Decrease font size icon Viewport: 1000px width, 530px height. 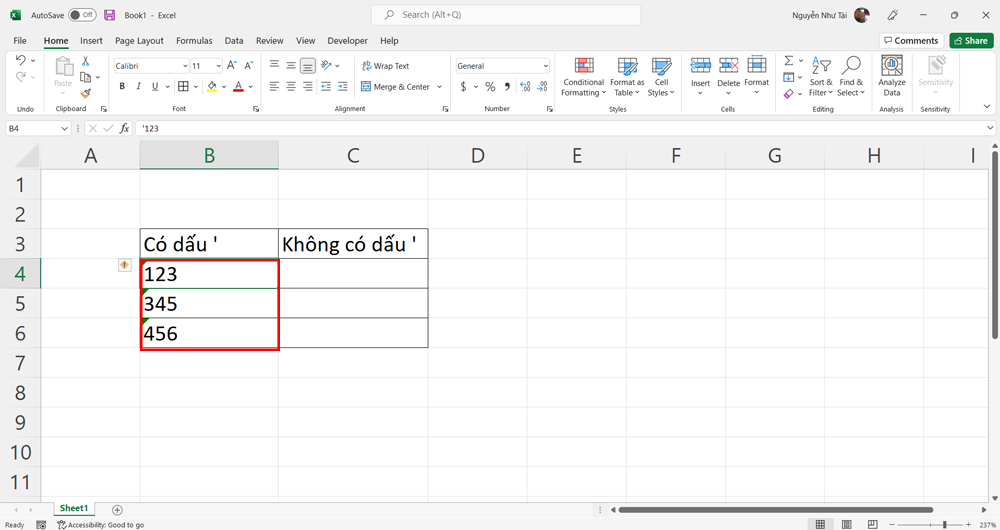pyautogui.click(x=249, y=65)
